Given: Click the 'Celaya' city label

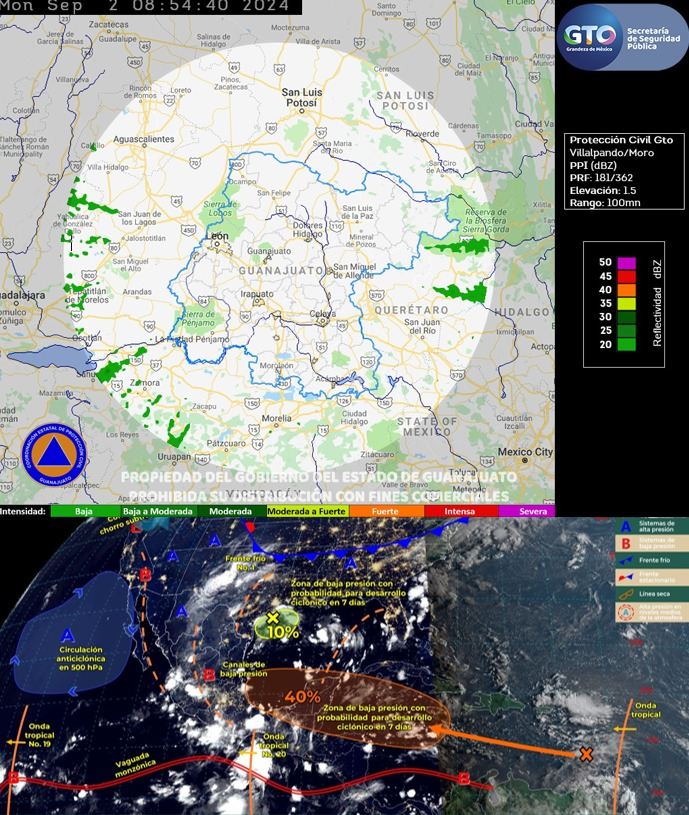Looking at the screenshot, I should pyautogui.click(x=323, y=313).
